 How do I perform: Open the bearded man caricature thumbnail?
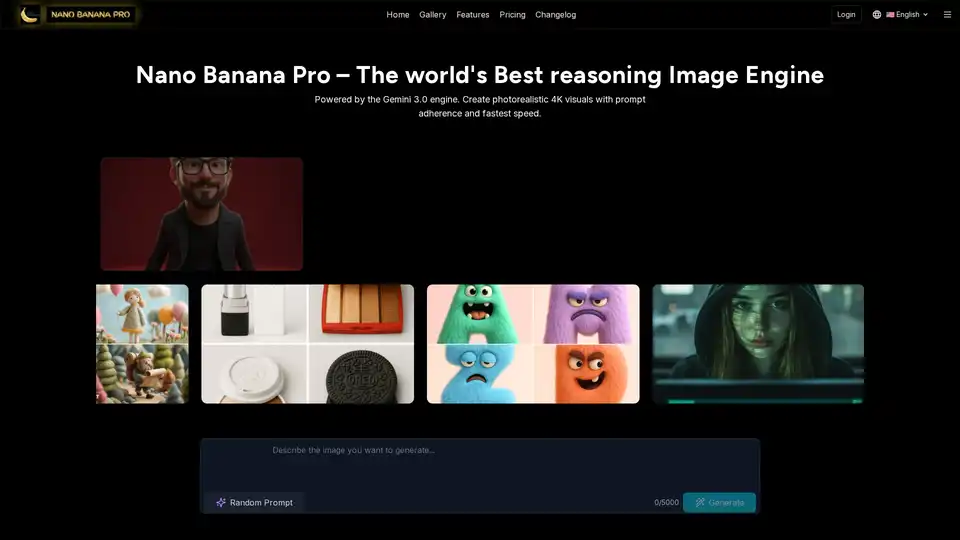pos(202,214)
